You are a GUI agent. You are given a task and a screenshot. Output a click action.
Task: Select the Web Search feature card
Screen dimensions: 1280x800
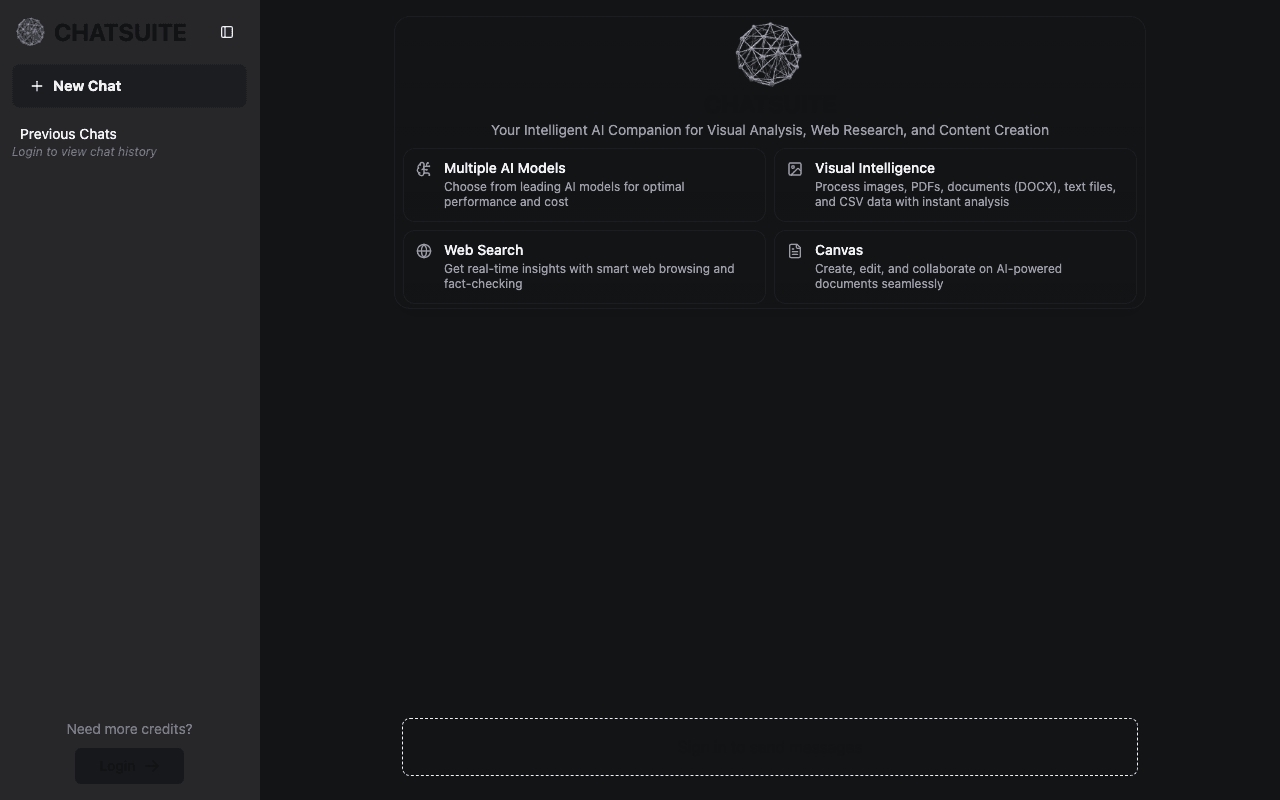click(584, 267)
